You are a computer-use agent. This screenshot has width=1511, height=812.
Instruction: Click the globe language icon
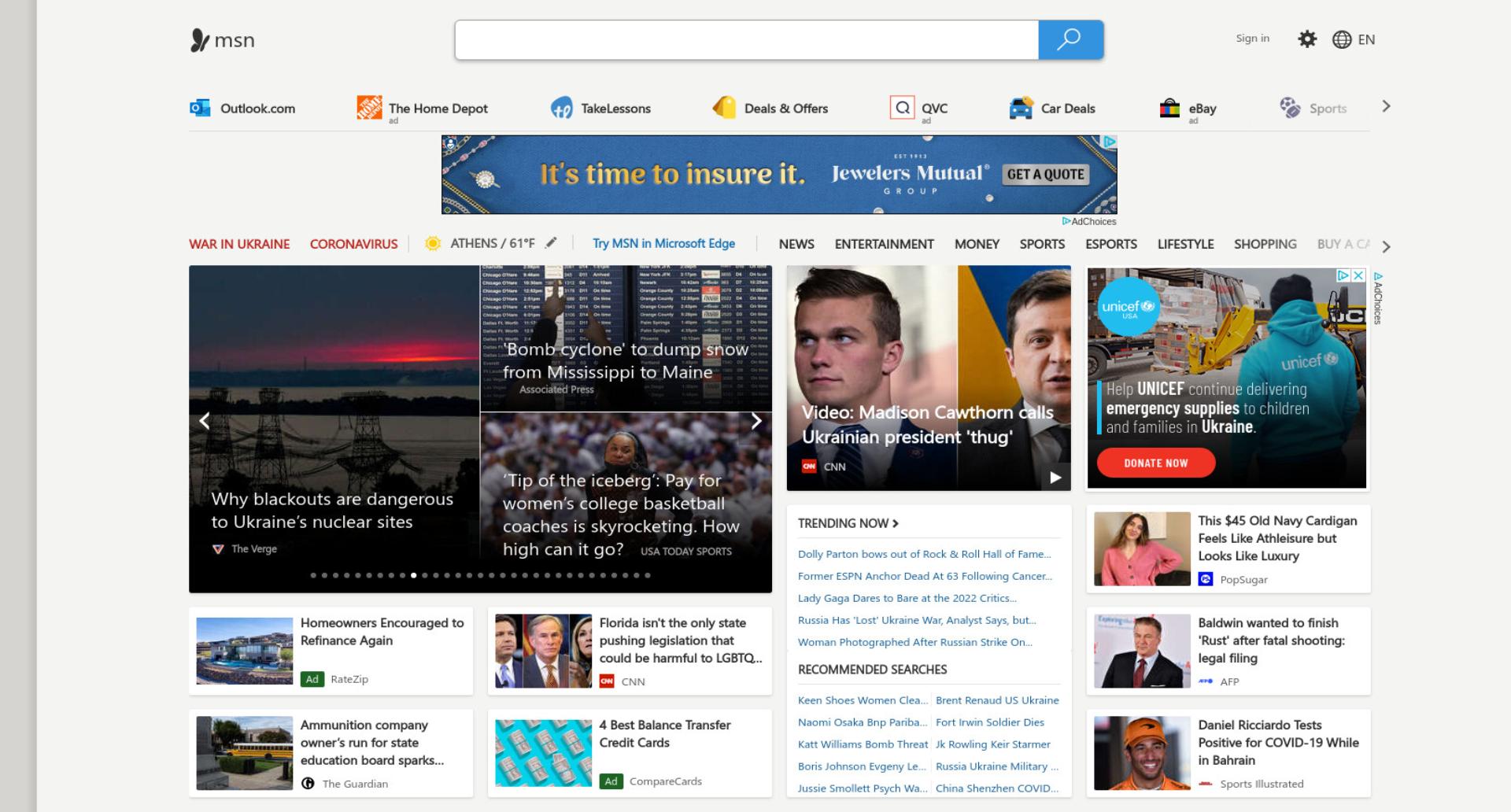(x=1342, y=39)
